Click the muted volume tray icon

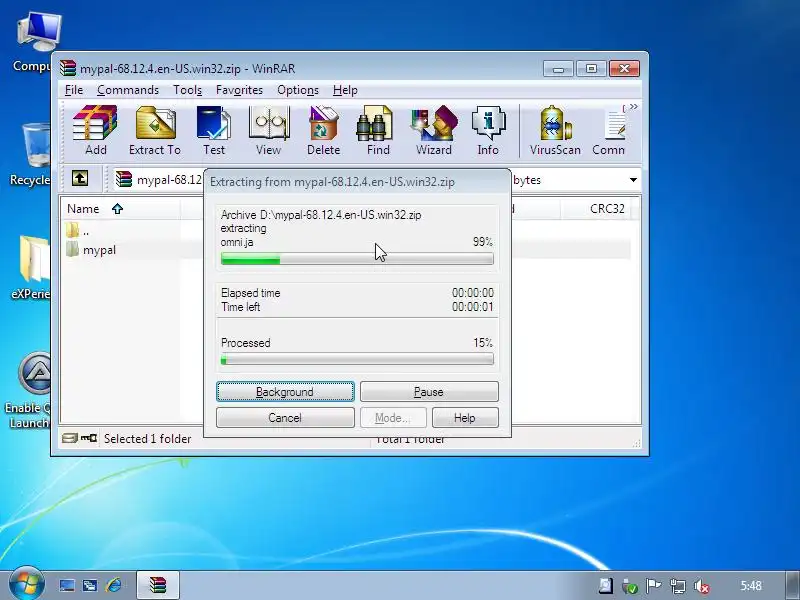[x=703, y=586]
